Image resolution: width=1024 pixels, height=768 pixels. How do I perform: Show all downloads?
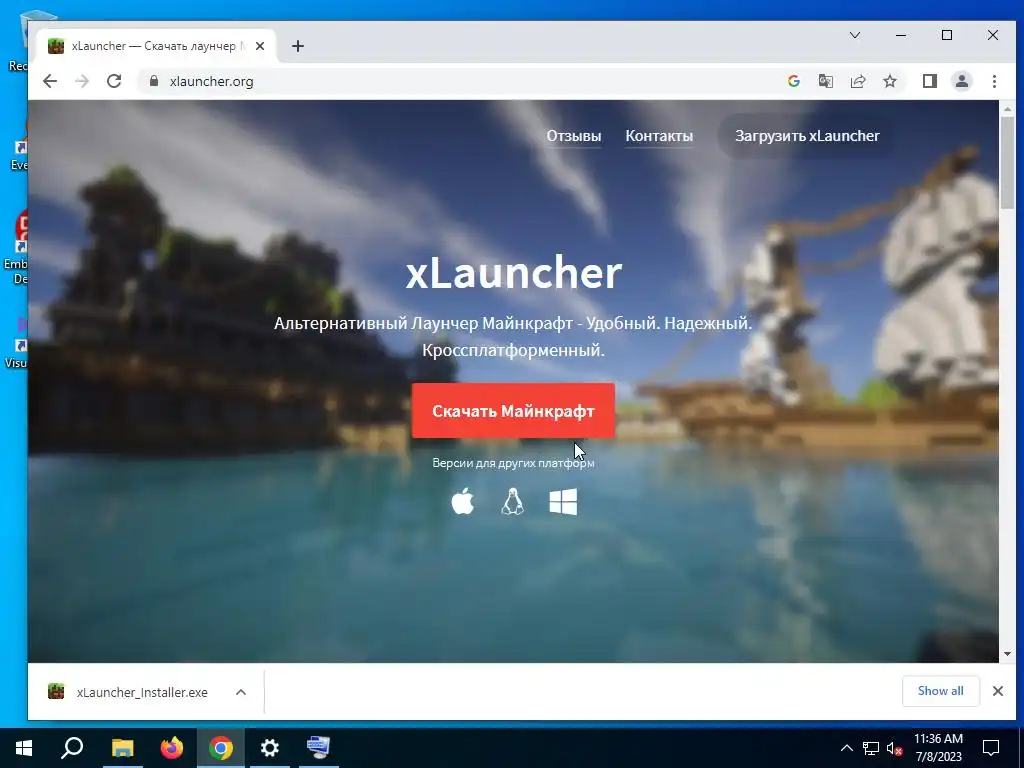pos(940,691)
